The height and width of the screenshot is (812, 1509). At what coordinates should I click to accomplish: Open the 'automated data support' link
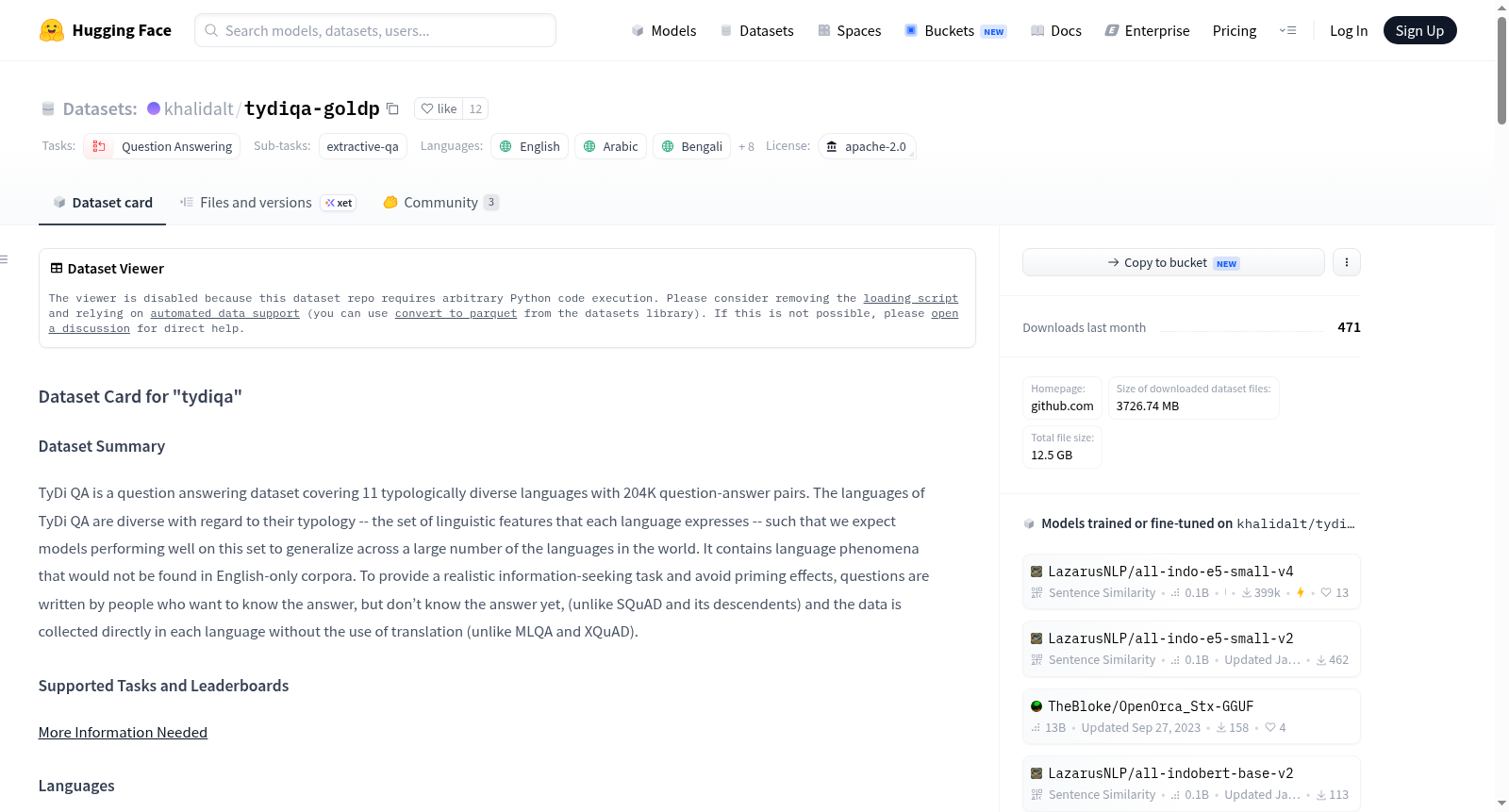pyautogui.click(x=224, y=313)
